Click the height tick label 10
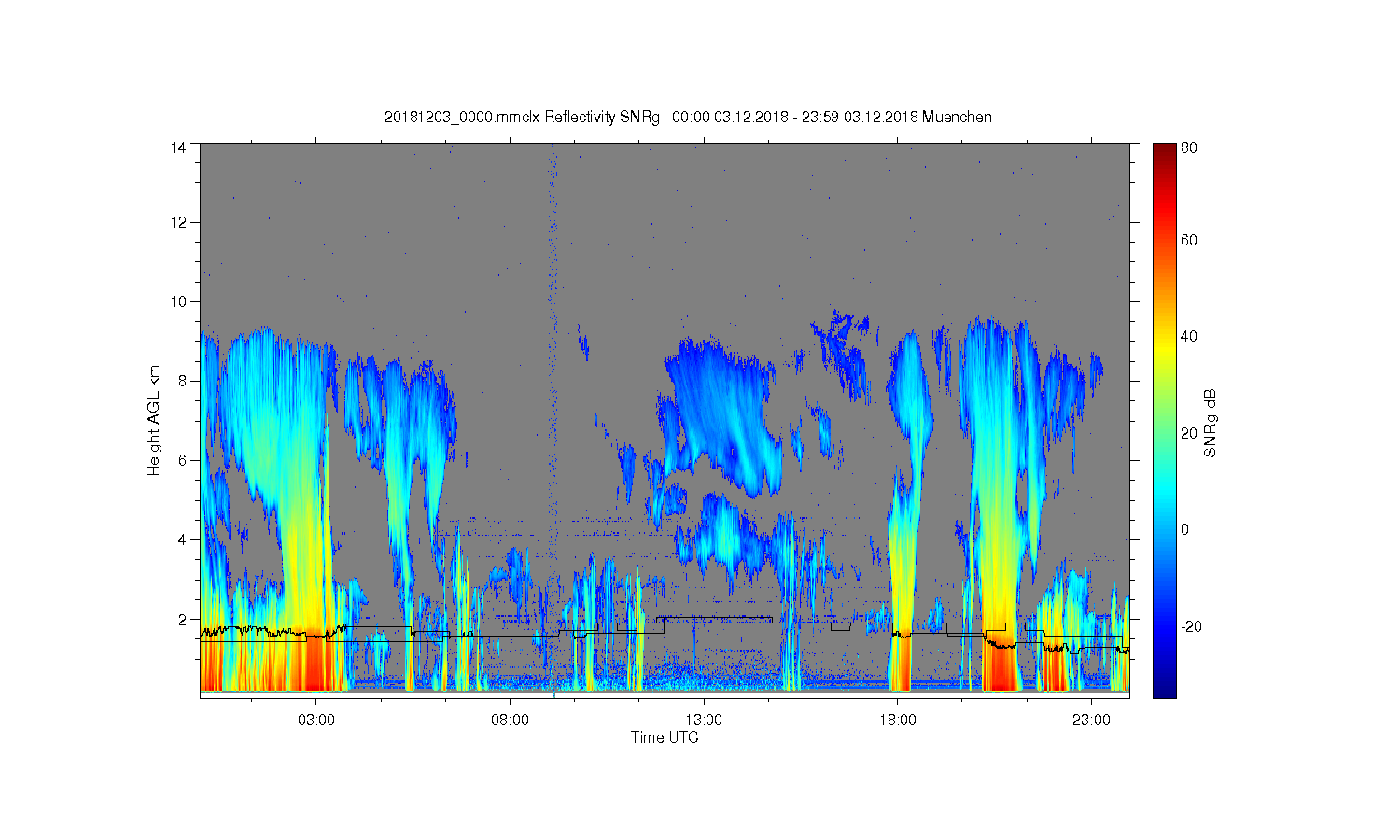Image resolution: width=1400 pixels, height=840 pixels. 177,301
